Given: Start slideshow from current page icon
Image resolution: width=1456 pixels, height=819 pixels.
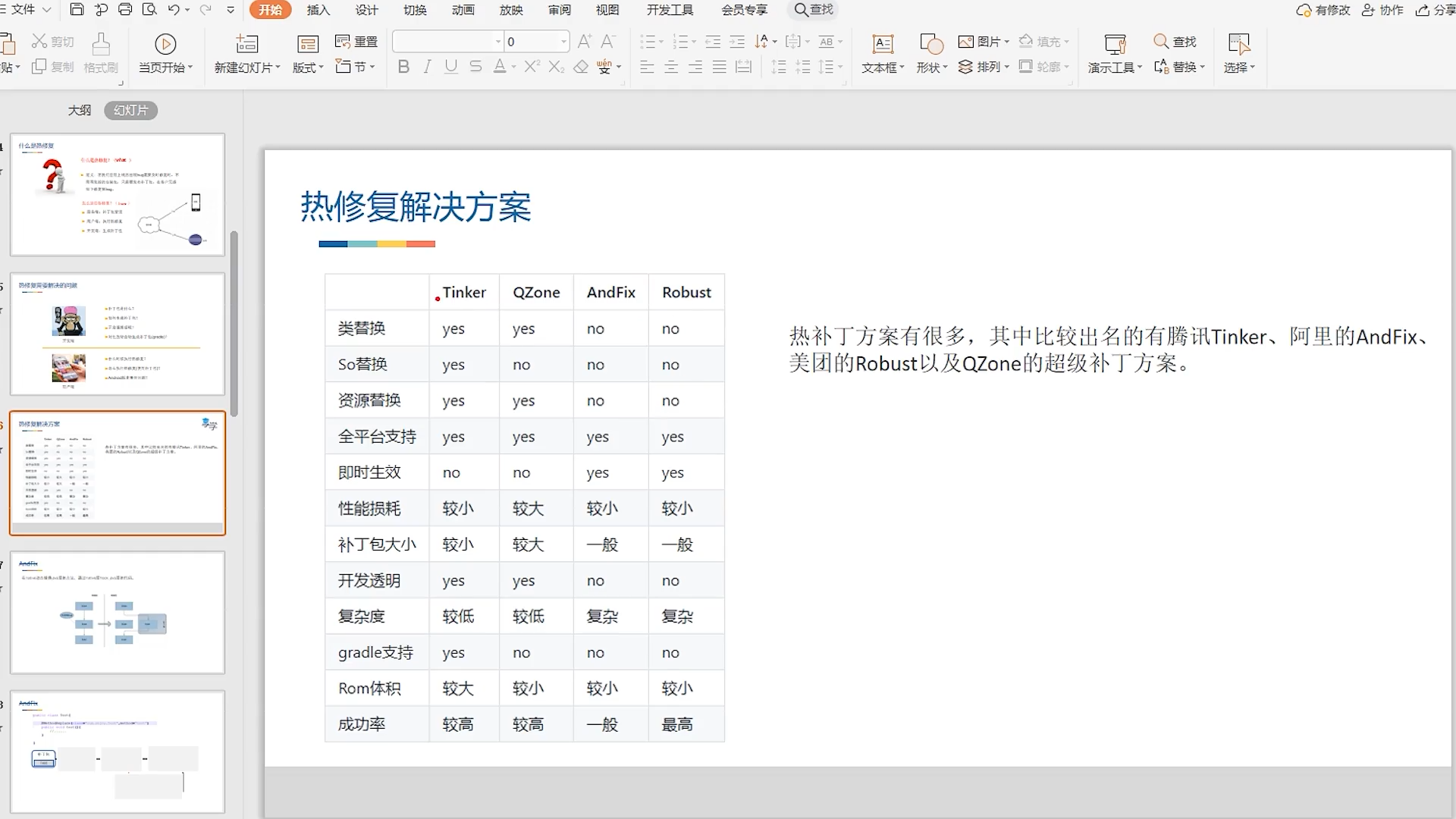Looking at the screenshot, I should point(165,44).
